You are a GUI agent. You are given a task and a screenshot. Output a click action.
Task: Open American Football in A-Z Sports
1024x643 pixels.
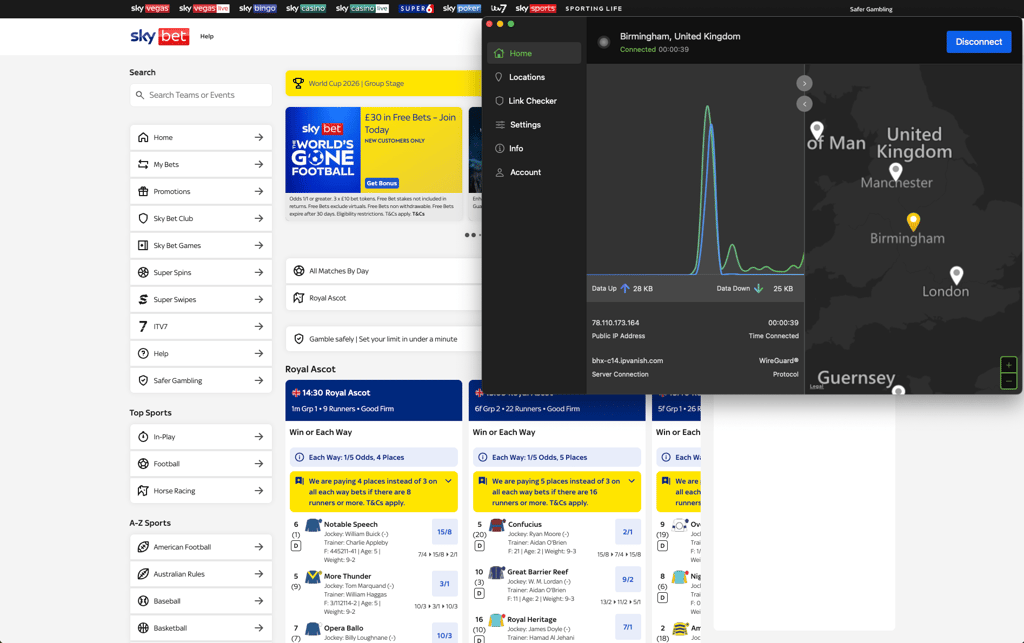(200, 547)
